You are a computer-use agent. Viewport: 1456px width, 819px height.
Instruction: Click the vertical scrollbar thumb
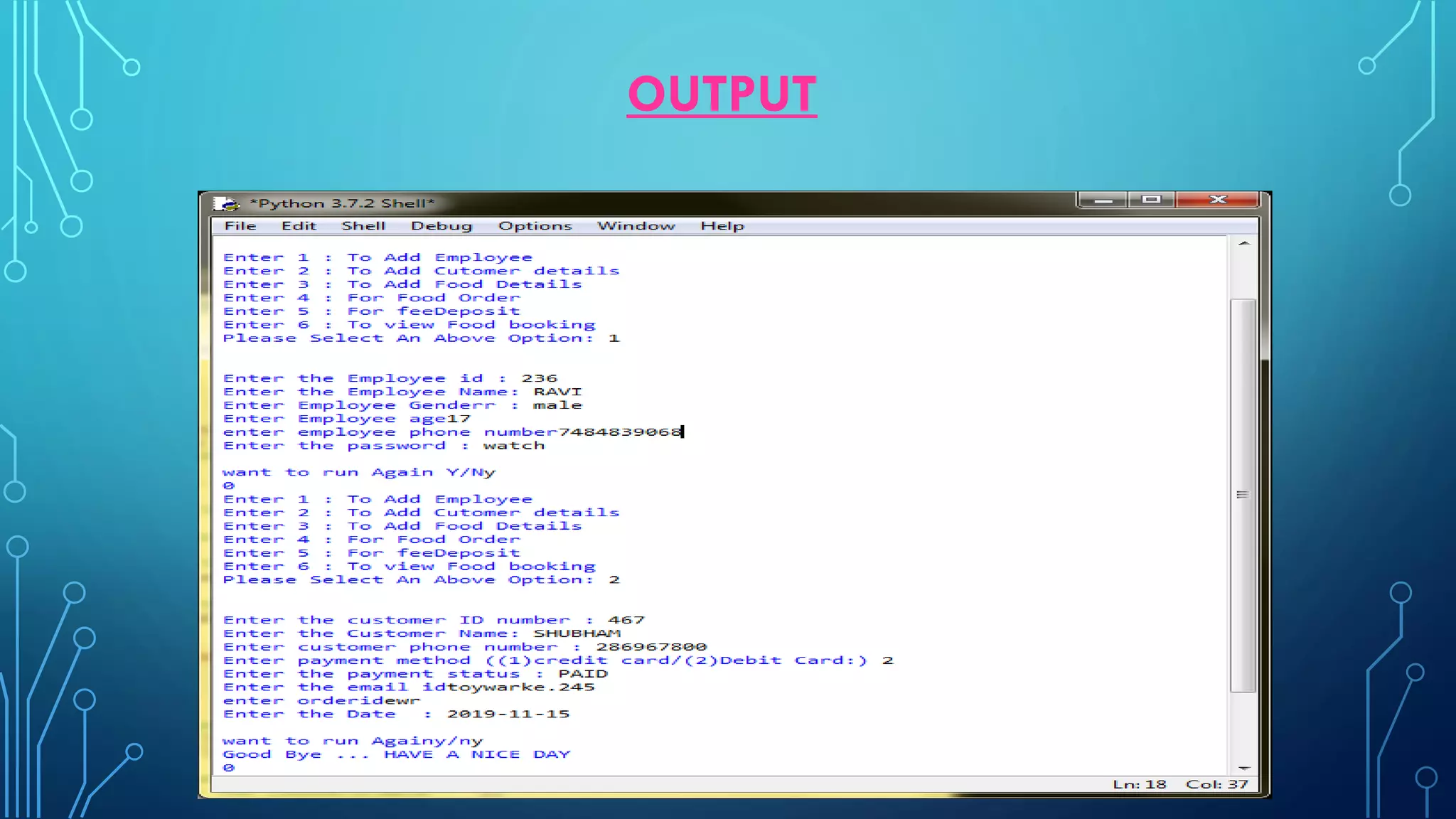pyautogui.click(x=1243, y=495)
